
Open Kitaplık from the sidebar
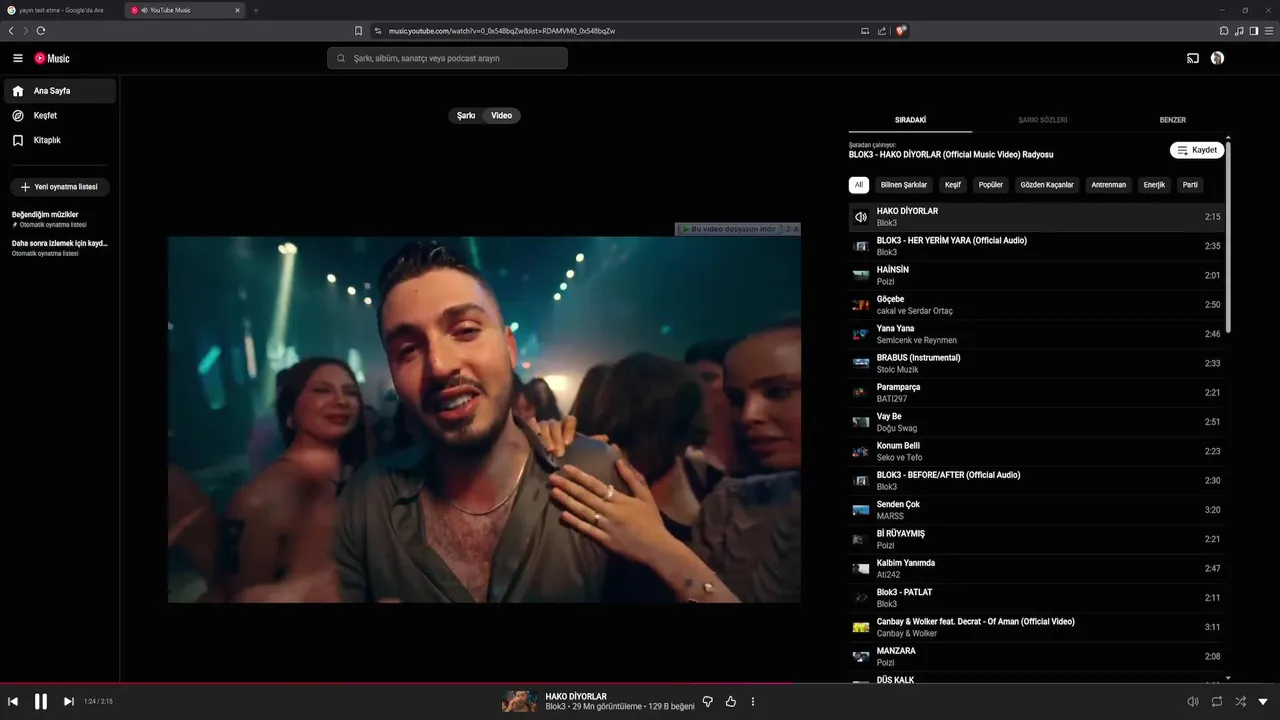point(60,140)
